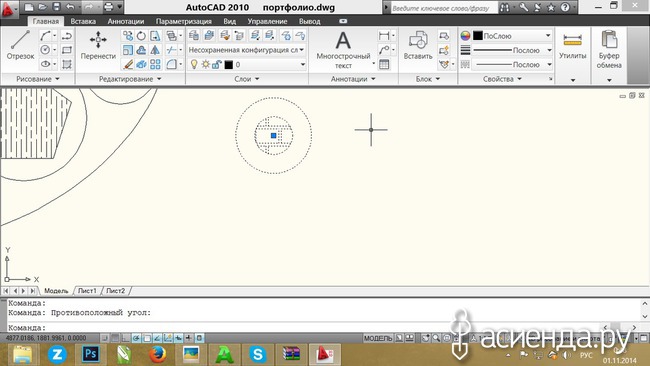Image resolution: width=650 pixels, height=366 pixels.
Task: Expand the Свойства panel
Action: point(502,79)
